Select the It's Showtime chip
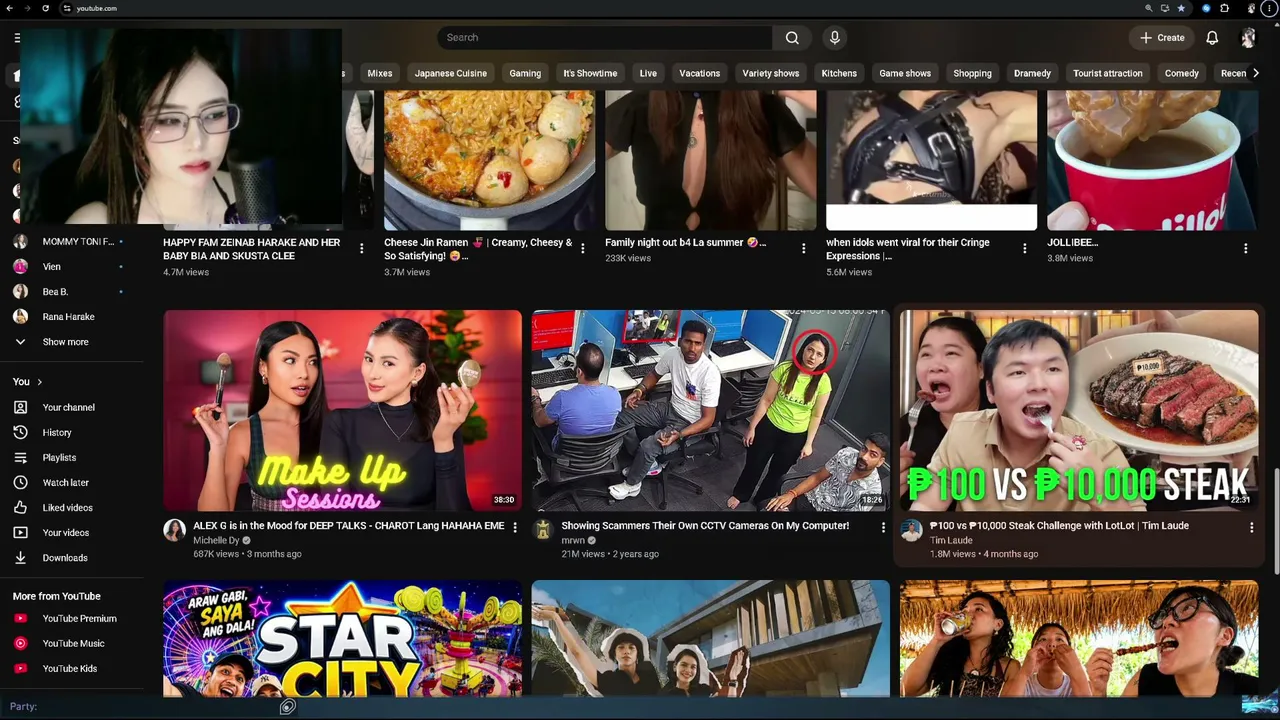1280x720 pixels. coord(590,73)
